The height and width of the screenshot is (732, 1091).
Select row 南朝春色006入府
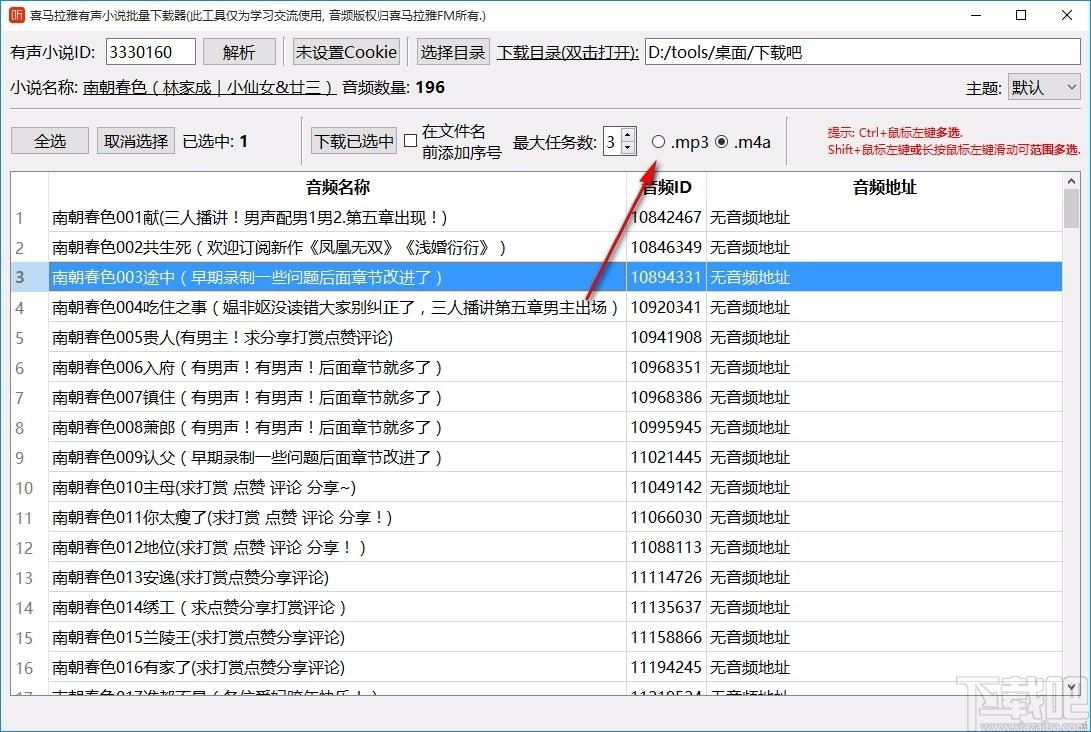click(337, 367)
